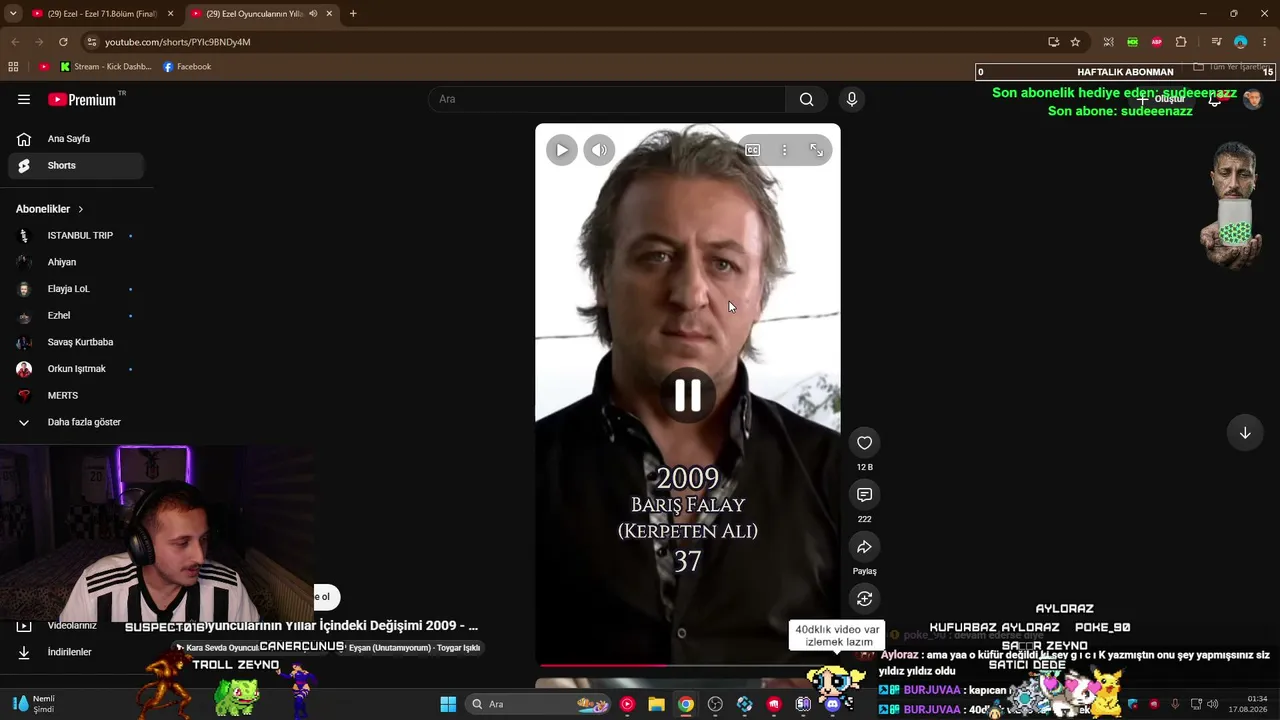Image resolution: width=1280 pixels, height=720 pixels.
Task: Select Shorts in the sidebar
Action: click(76, 165)
